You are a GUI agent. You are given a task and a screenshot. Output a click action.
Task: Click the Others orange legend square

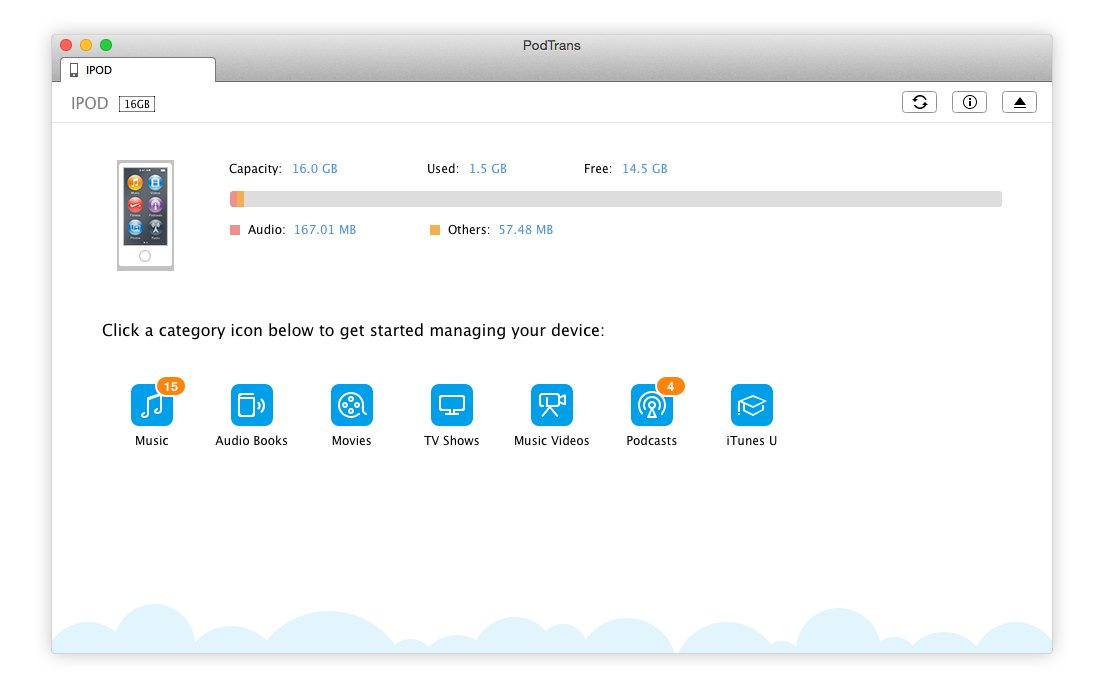tap(435, 230)
